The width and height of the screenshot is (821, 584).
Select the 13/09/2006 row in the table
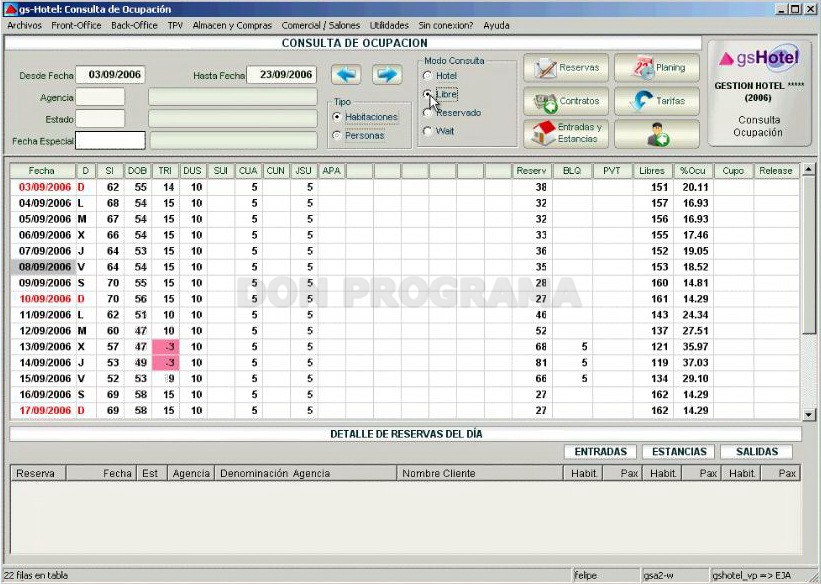tap(405, 347)
